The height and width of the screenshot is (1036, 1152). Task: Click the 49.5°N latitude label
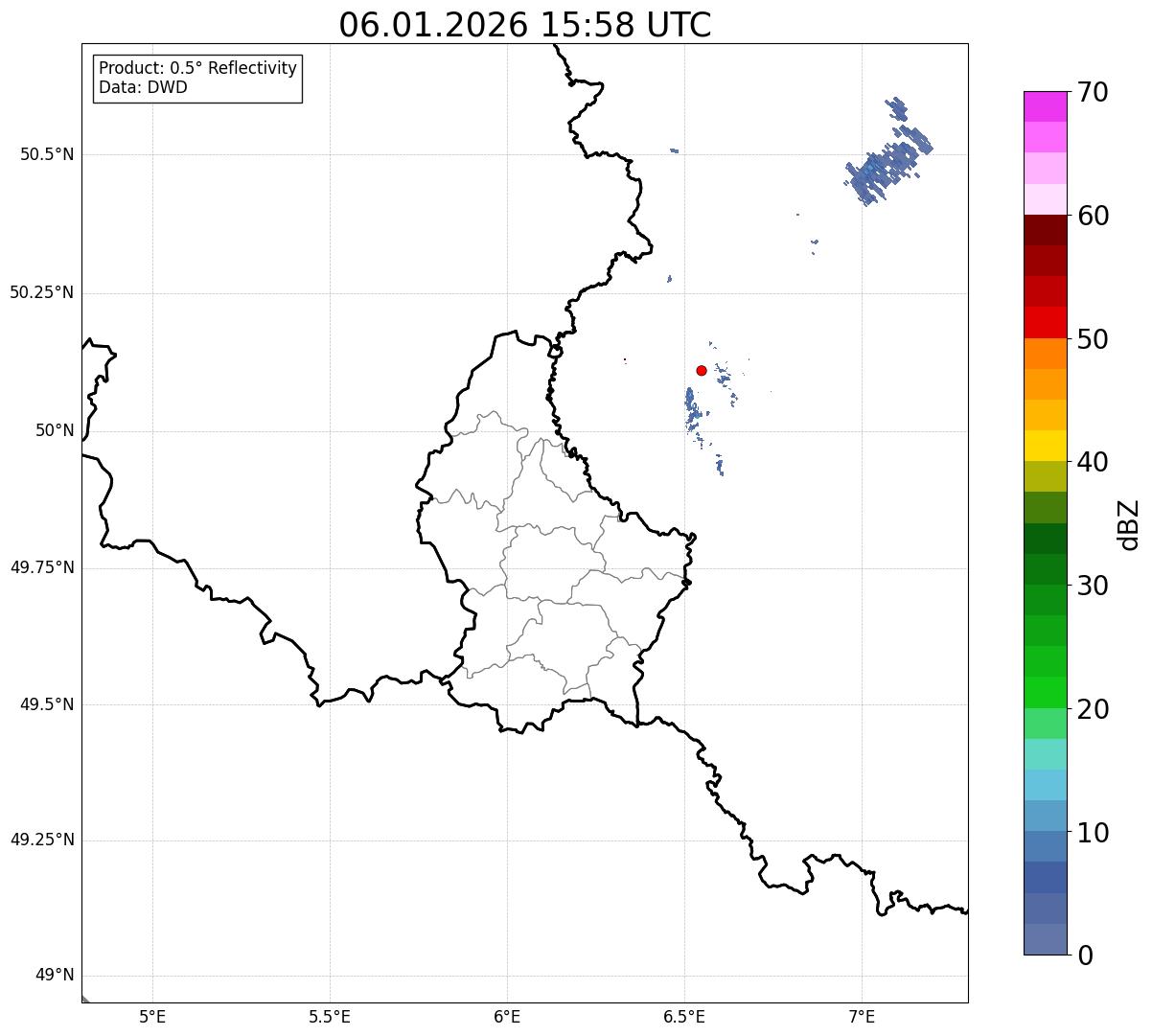pyautogui.click(x=47, y=704)
